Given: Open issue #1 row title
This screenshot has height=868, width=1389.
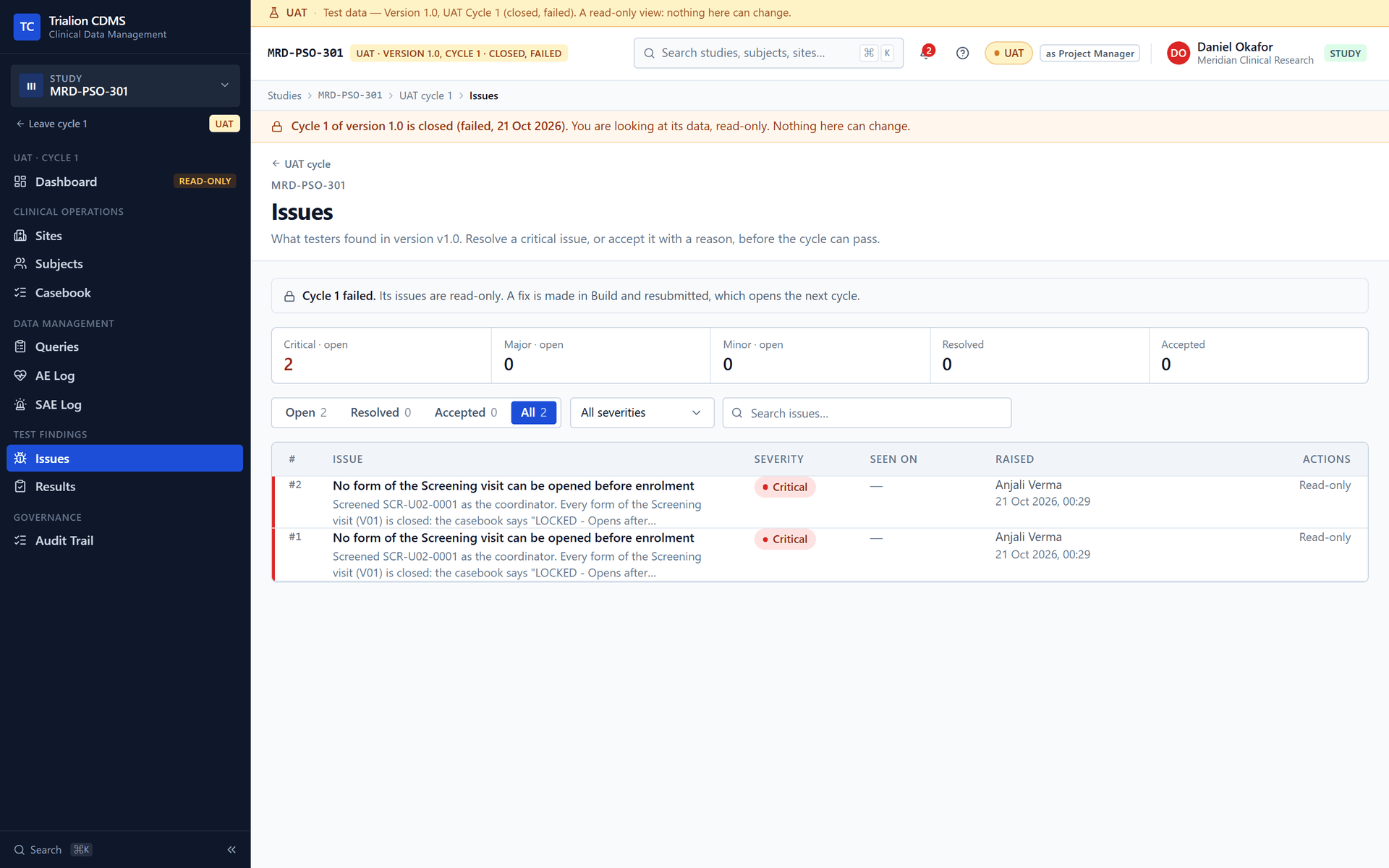Looking at the screenshot, I should [x=513, y=537].
